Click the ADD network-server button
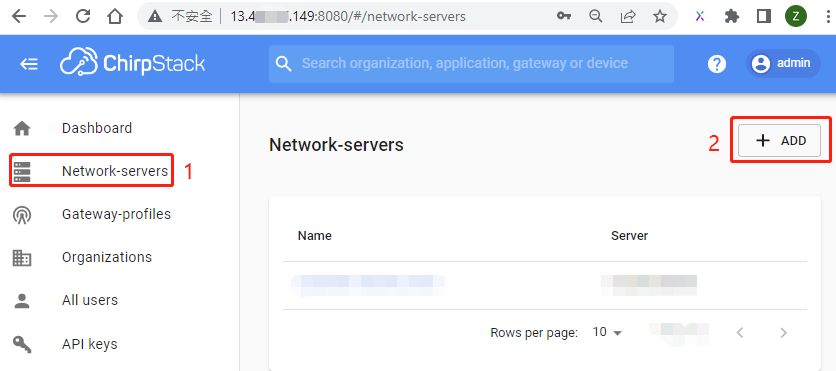836x371 pixels. point(779,140)
